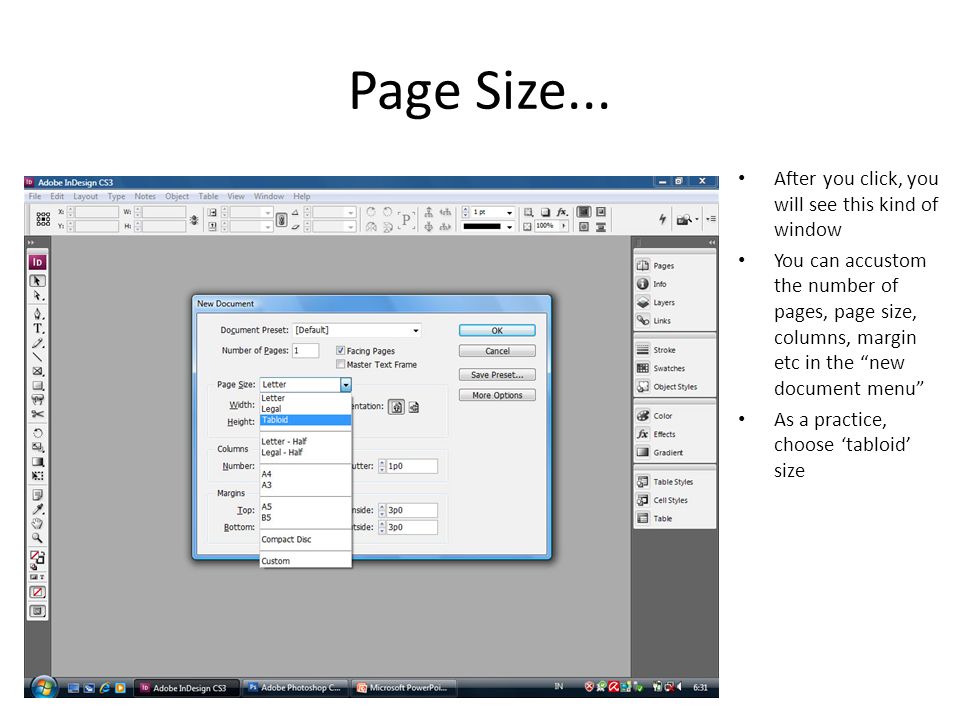Click the Outside margin field
The height and width of the screenshot is (720, 960).
(412, 527)
